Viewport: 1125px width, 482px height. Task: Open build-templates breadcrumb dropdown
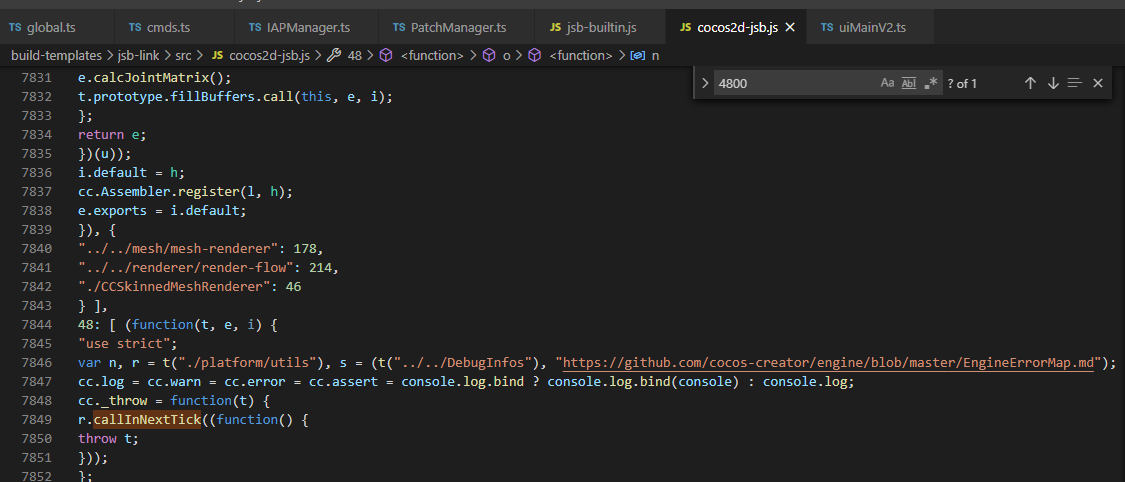coord(56,55)
